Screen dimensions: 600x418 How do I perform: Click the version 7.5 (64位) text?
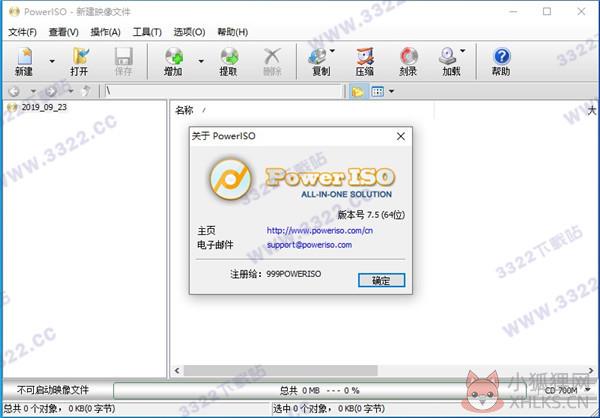click(x=371, y=215)
